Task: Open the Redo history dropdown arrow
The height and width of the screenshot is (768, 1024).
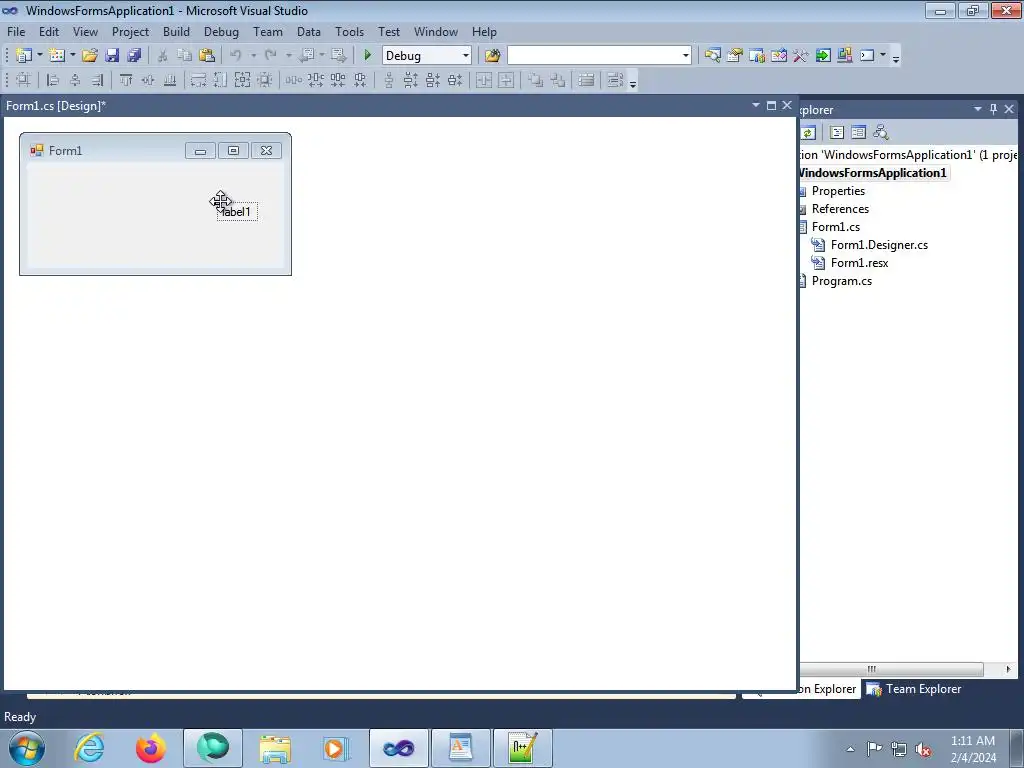Action: (x=289, y=56)
